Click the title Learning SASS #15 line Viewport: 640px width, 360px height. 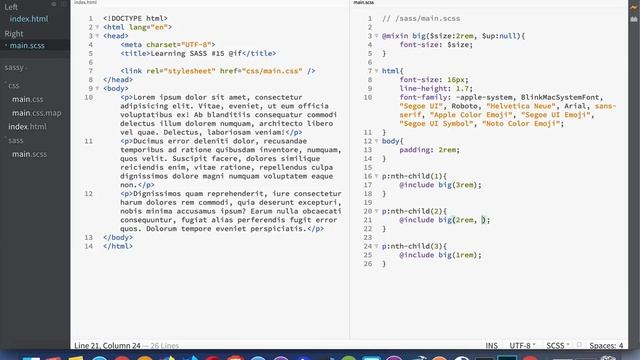point(198,53)
